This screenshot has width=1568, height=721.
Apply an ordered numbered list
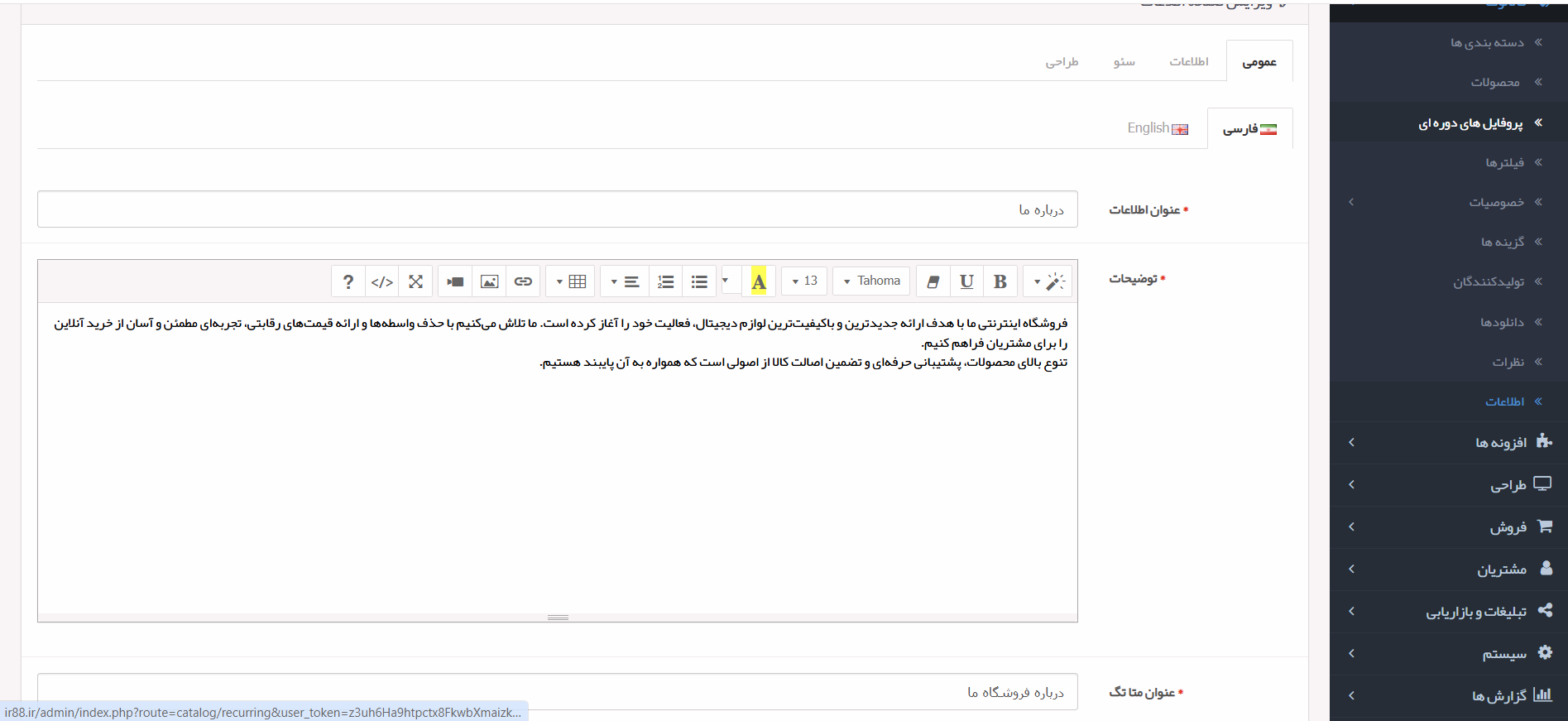click(x=665, y=281)
